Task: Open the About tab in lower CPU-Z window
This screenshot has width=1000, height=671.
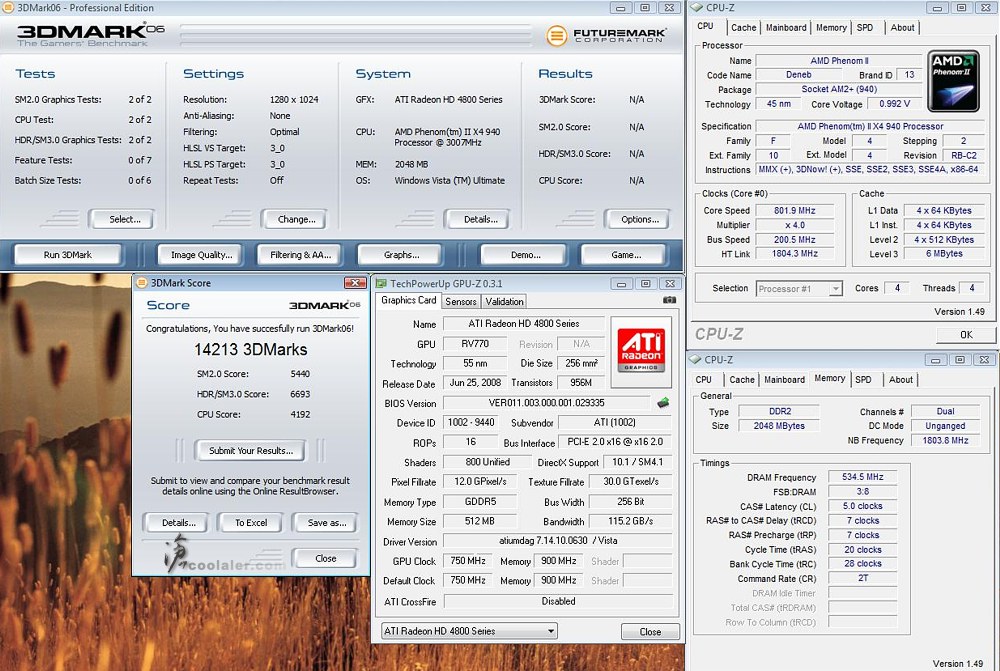Action: tap(901, 380)
